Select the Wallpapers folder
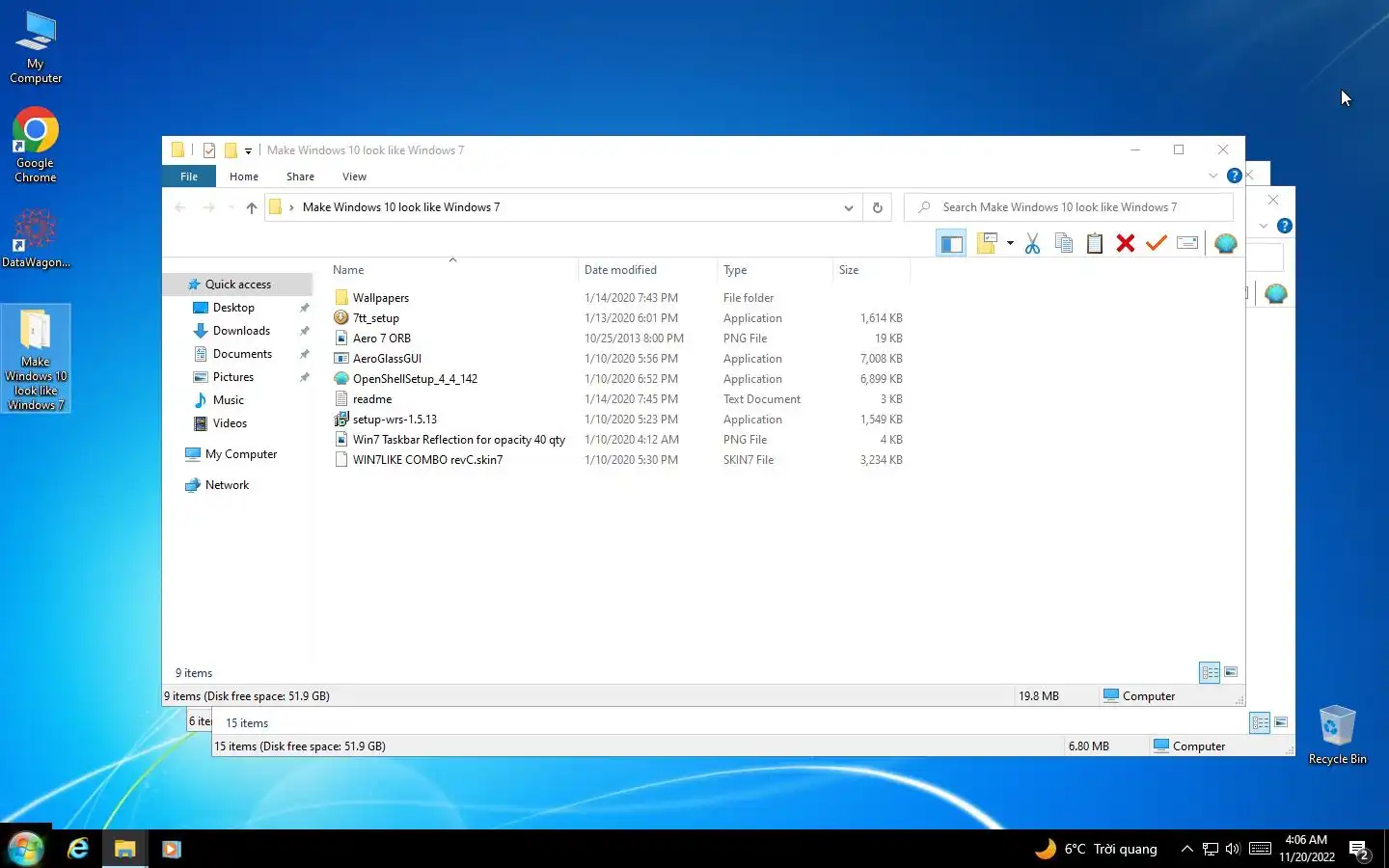The image size is (1389, 868). click(x=381, y=298)
